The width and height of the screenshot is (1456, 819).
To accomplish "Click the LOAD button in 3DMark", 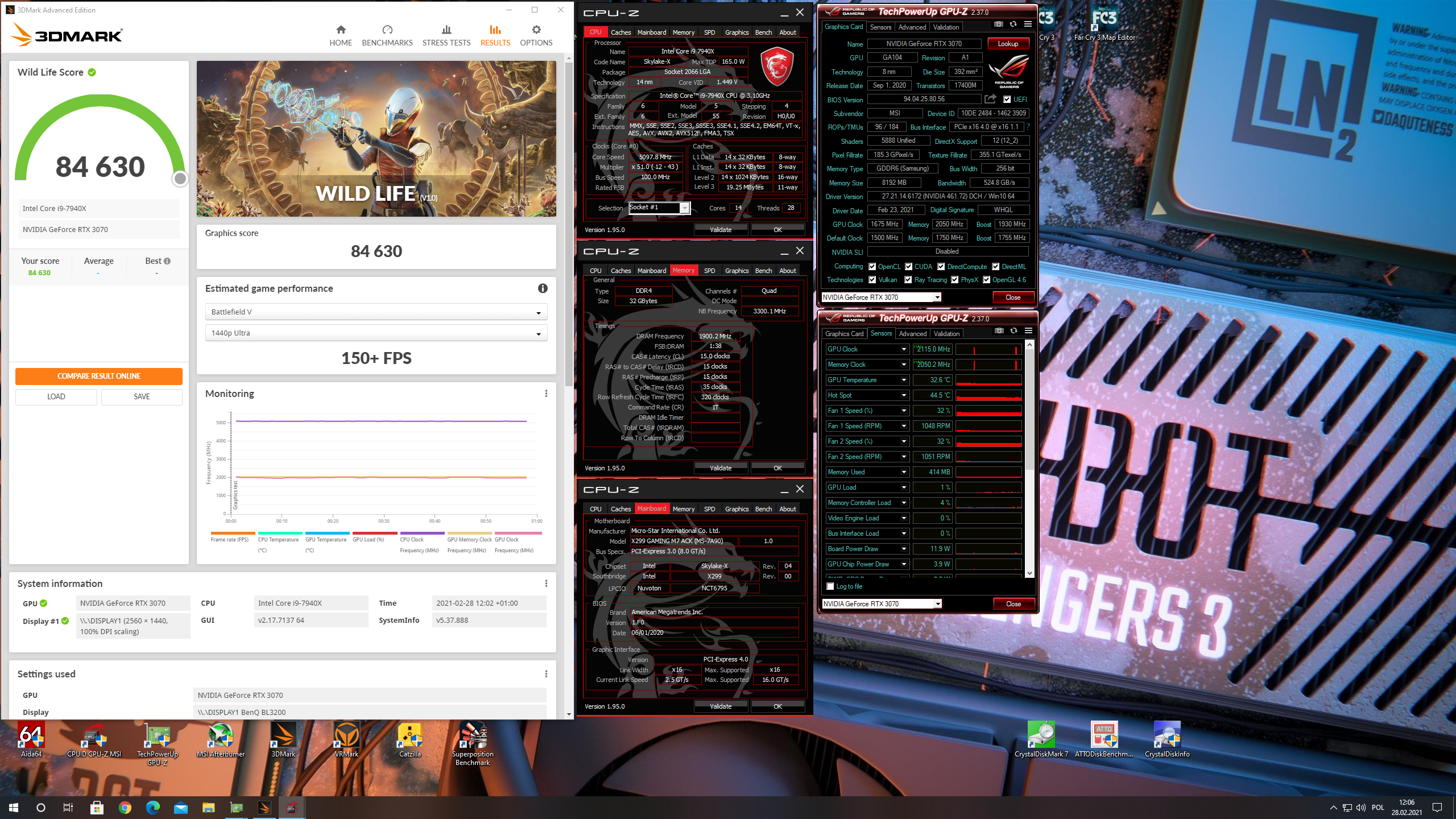I will (56, 396).
